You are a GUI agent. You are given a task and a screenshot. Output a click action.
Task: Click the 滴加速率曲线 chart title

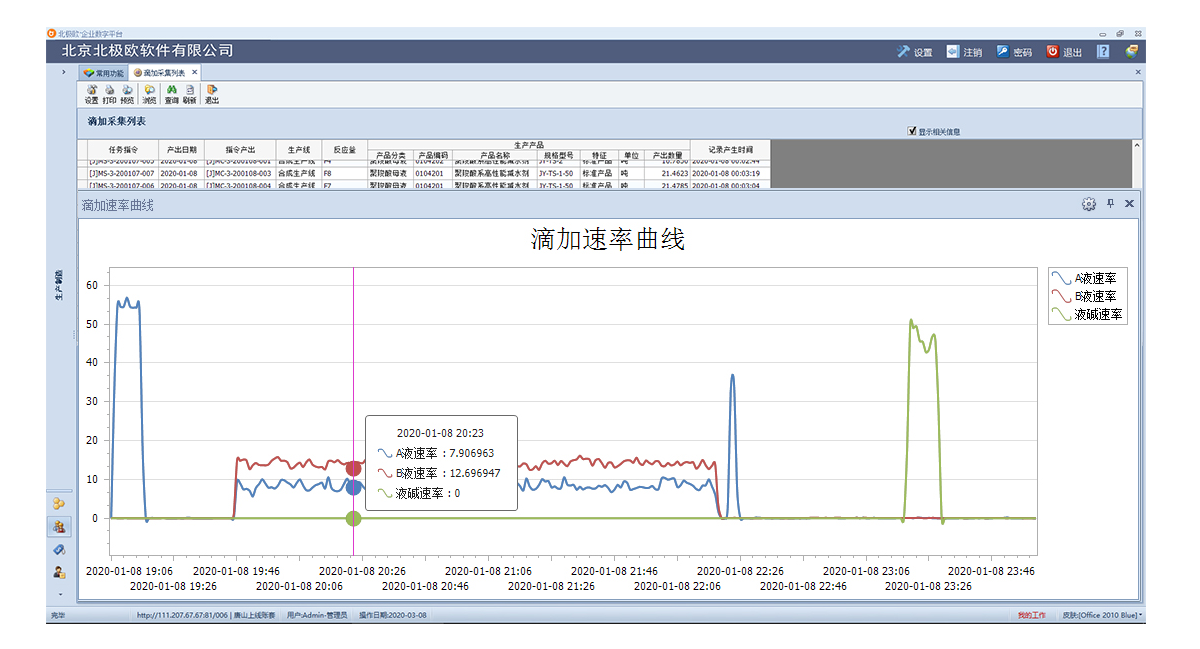[x=608, y=240]
